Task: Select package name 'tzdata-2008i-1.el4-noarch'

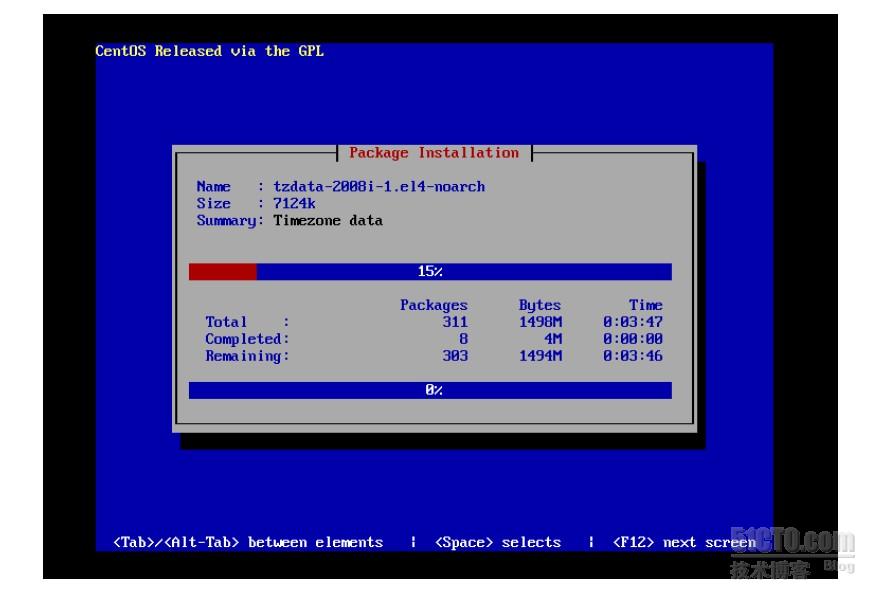Action: coord(379,187)
